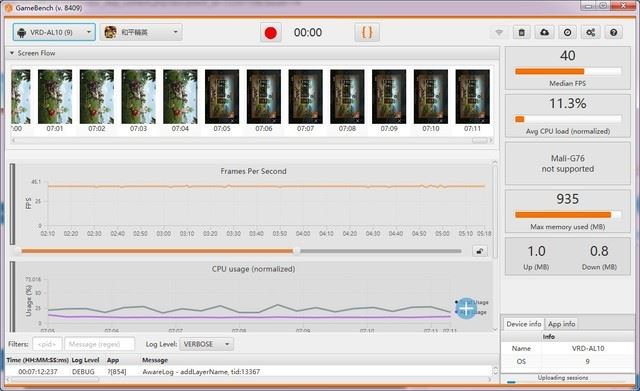Click the App column header
The image size is (640, 391).
tap(113, 360)
